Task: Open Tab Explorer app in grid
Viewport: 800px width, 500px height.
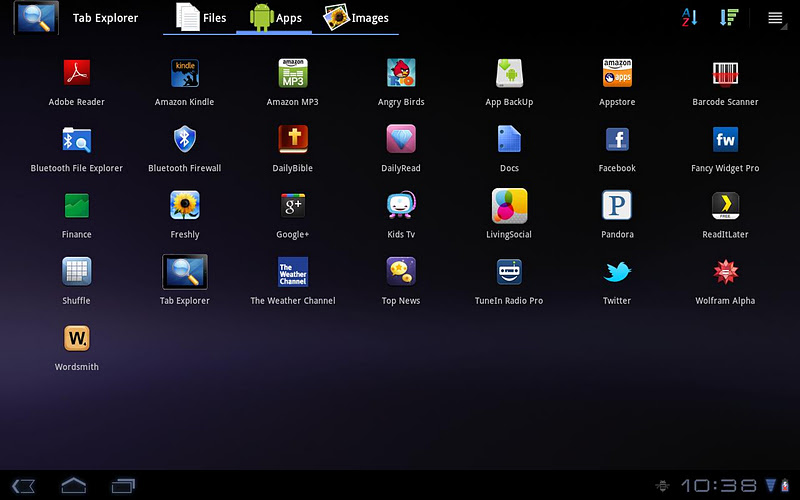Action: tap(185, 272)
